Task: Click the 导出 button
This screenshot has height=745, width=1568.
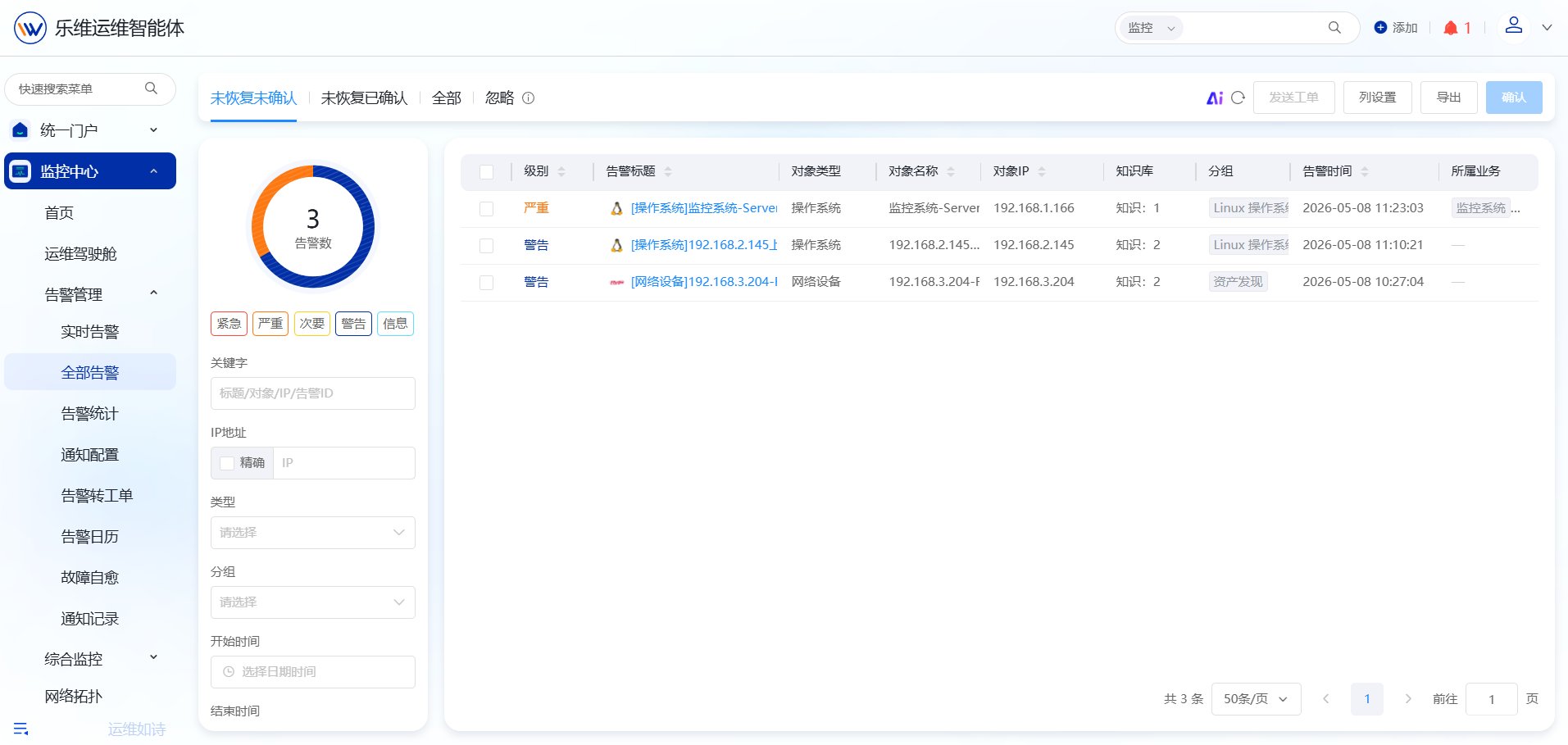Action: click(x=1449, y=98)
